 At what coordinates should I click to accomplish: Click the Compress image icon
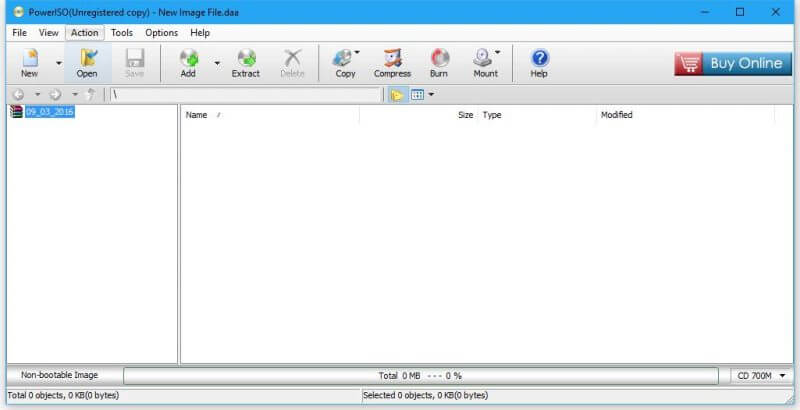click(392, 63)
